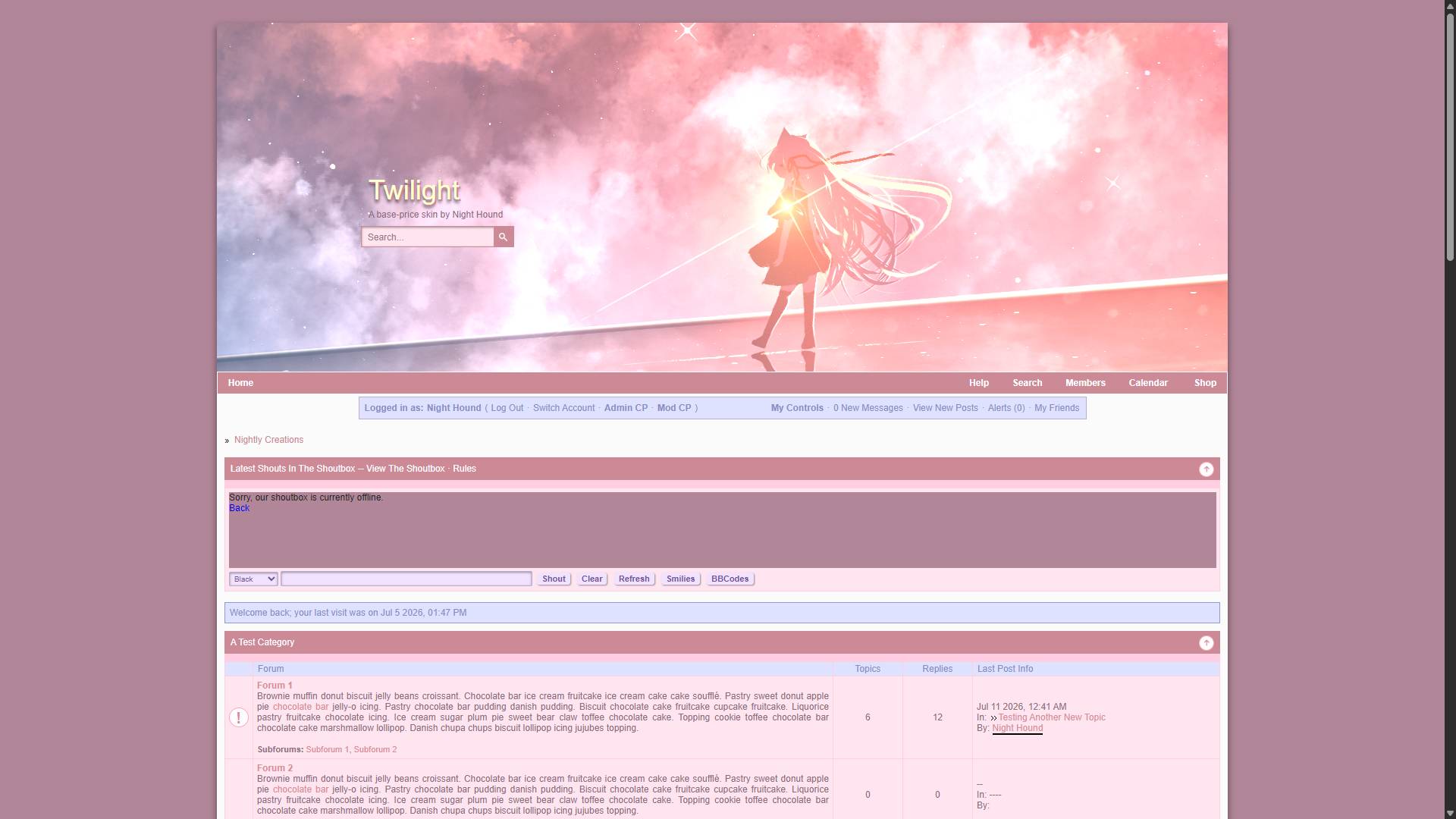Click the Topics column header
This screenshot has width=1456, height=819.
(x=868, y=669)
